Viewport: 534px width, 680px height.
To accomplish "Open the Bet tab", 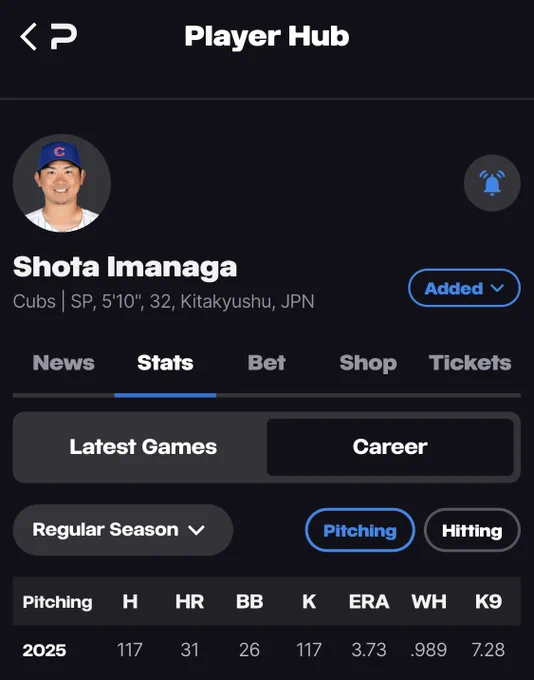I will (x=266, y=363).
